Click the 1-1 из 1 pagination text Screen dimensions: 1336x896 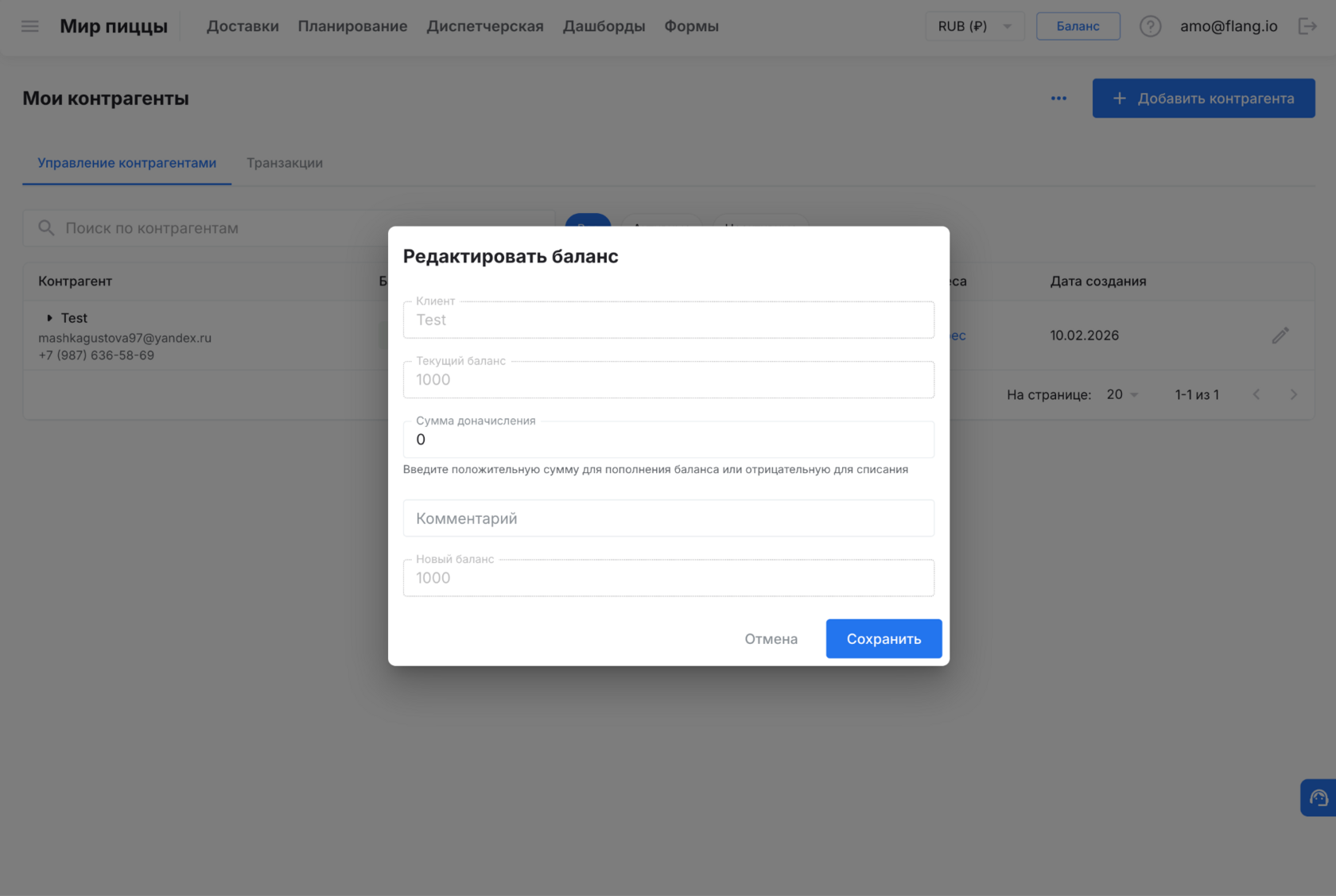(1197, 394)
